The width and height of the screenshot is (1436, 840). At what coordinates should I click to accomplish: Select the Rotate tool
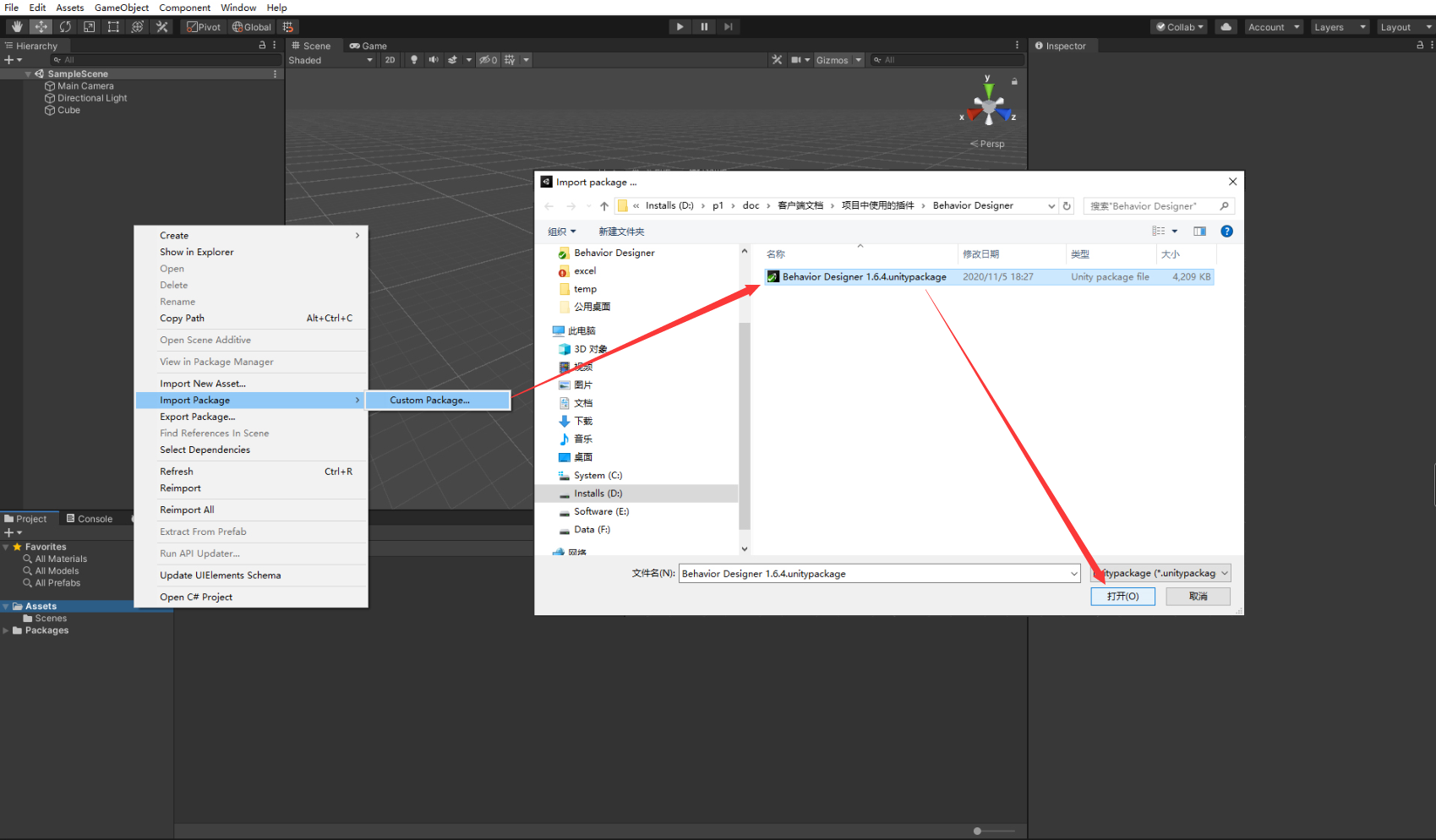66,26
